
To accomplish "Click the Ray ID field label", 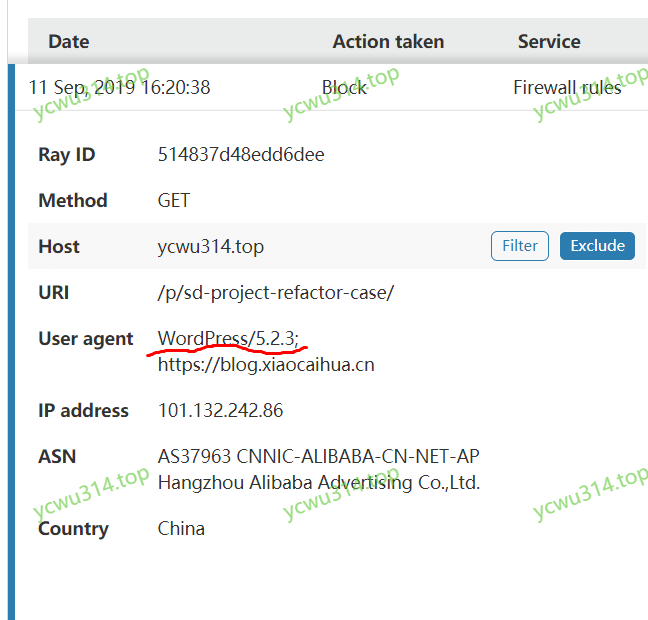I will click(67, 155).
